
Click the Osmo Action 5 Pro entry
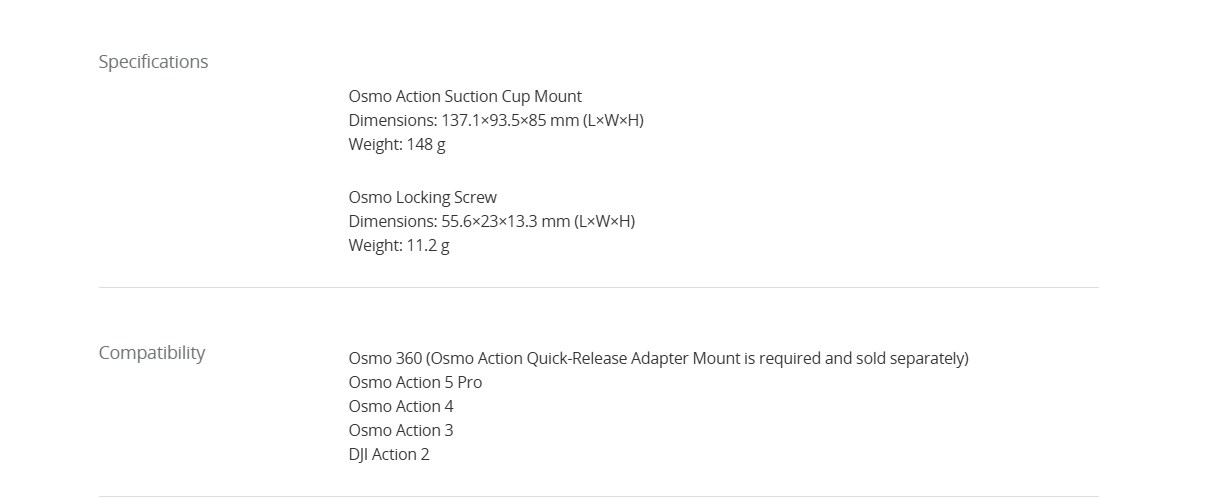click(x=415, y=382)
